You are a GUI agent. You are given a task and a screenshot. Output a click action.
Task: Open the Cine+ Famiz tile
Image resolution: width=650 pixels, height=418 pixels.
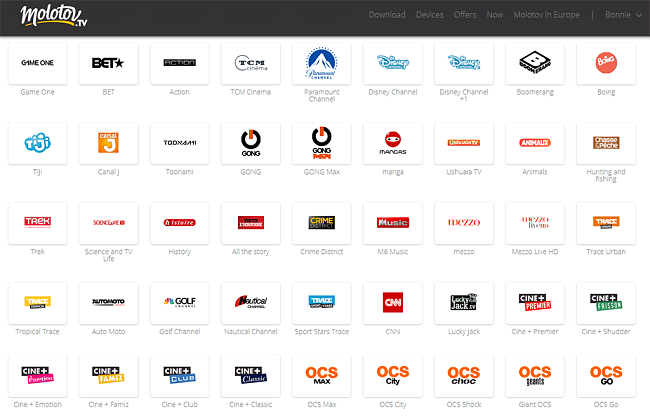click(x=109, y=376)
